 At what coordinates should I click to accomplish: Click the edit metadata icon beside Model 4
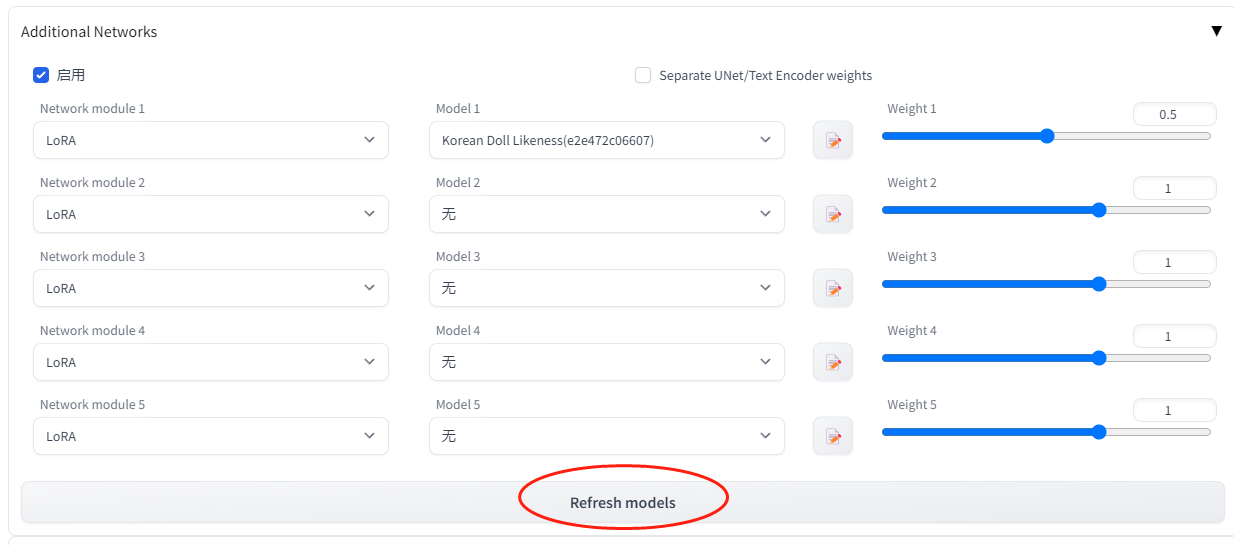click(833, 363)
